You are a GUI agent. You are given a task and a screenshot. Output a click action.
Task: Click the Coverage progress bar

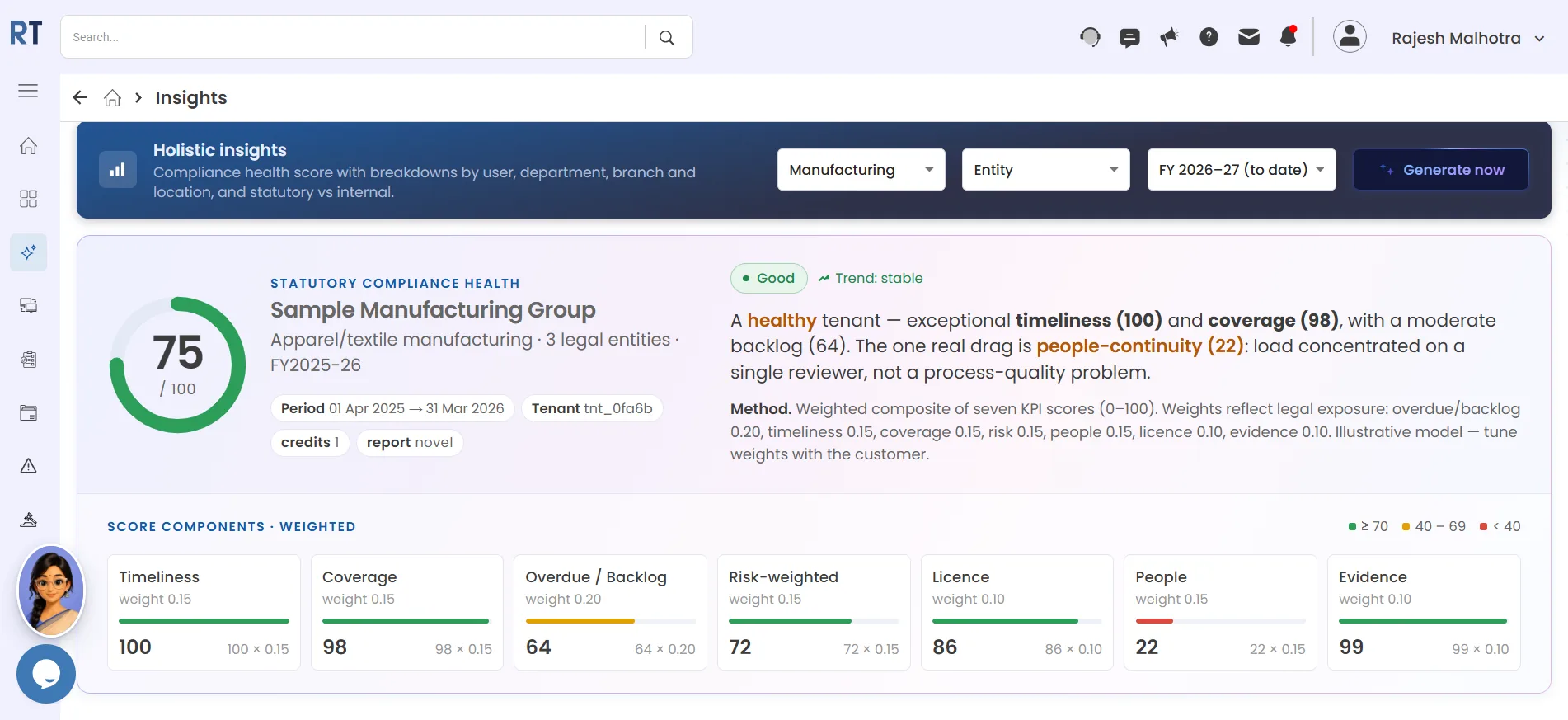tap(407, 621)
